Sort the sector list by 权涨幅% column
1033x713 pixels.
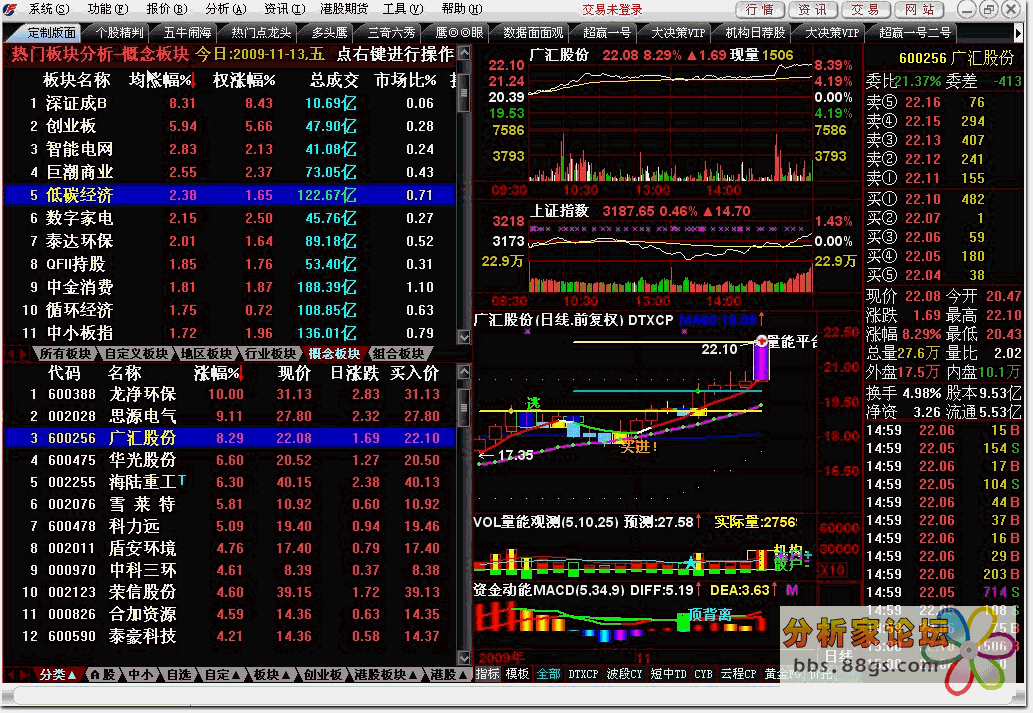(x=244, y=80)
